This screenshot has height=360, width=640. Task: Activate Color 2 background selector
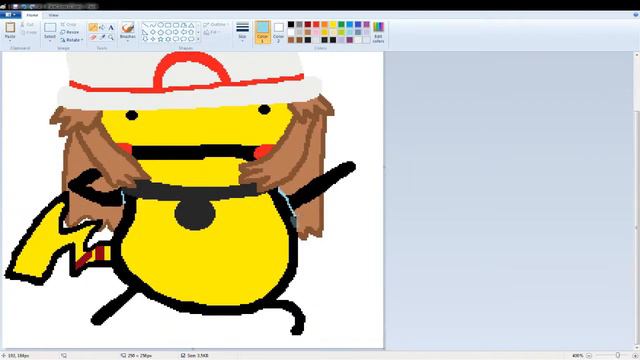(x=278, y=32)
